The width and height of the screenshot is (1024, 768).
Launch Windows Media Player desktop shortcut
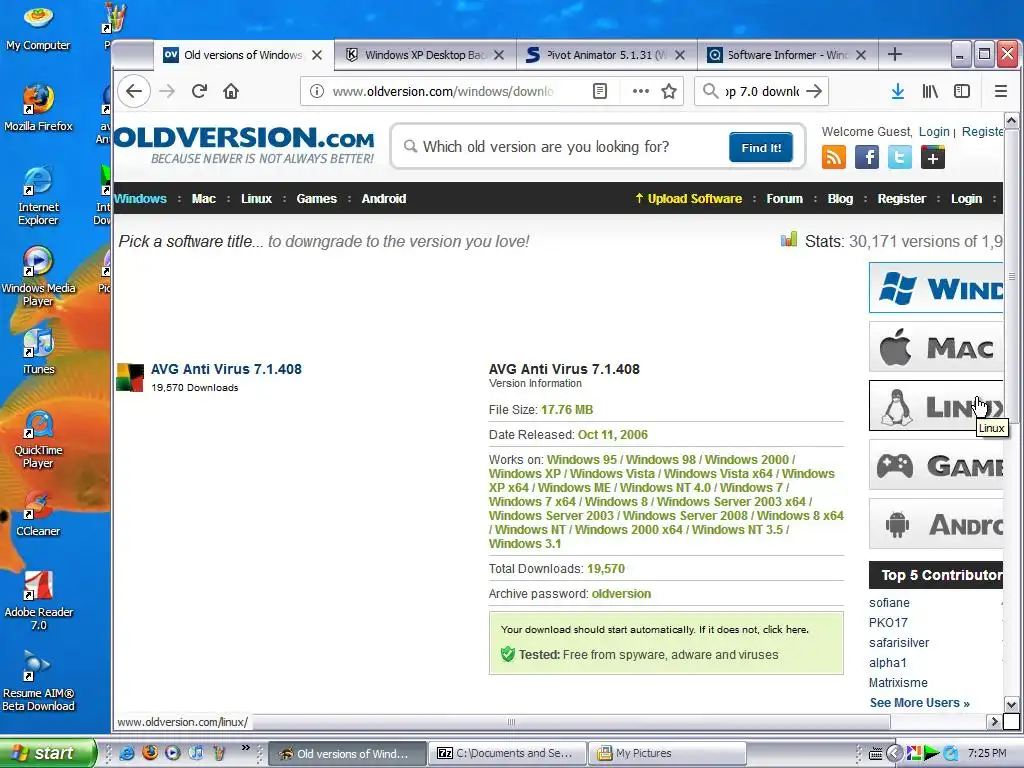[38, 276]
